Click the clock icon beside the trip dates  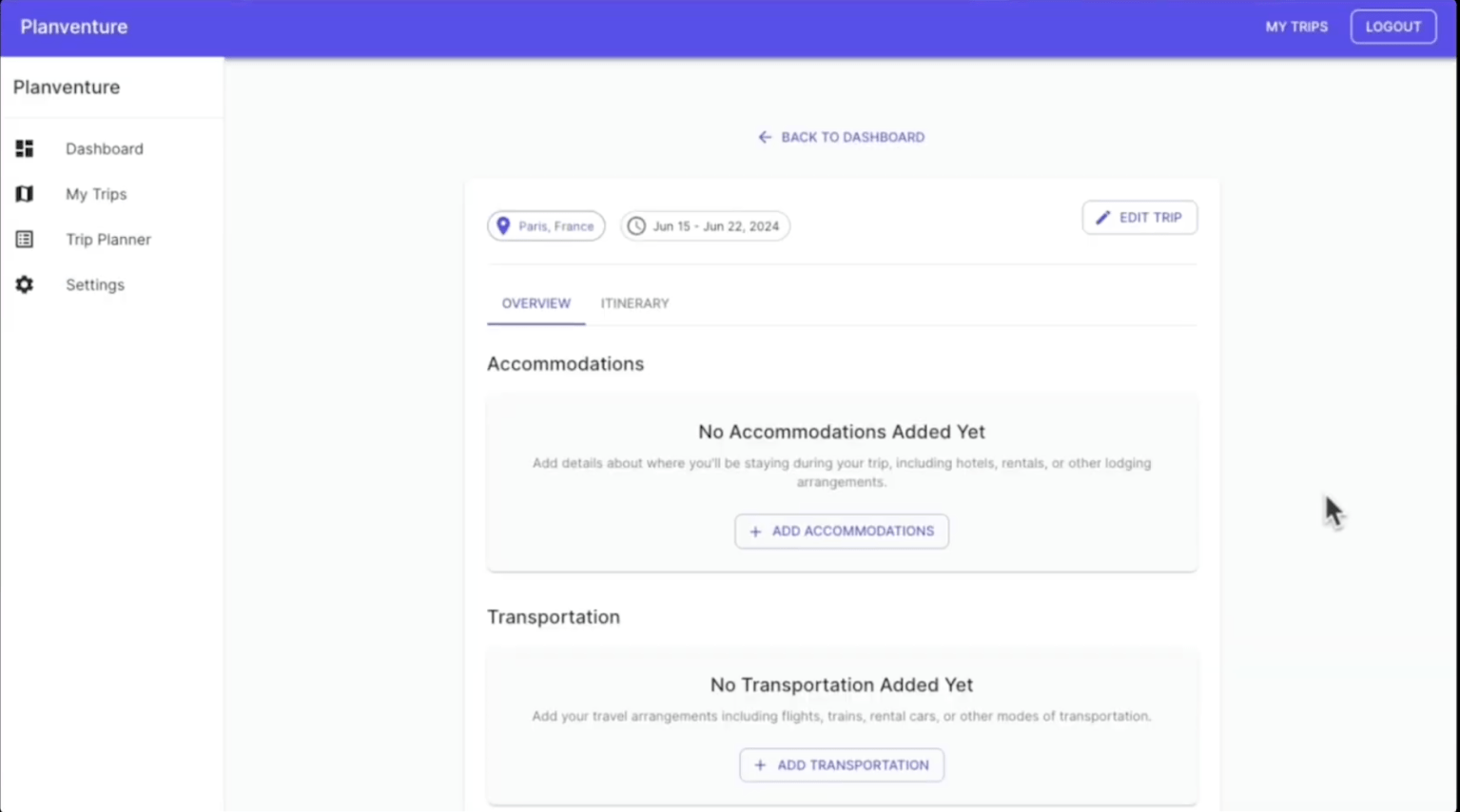pyautogui.click(x=635, y=225)
